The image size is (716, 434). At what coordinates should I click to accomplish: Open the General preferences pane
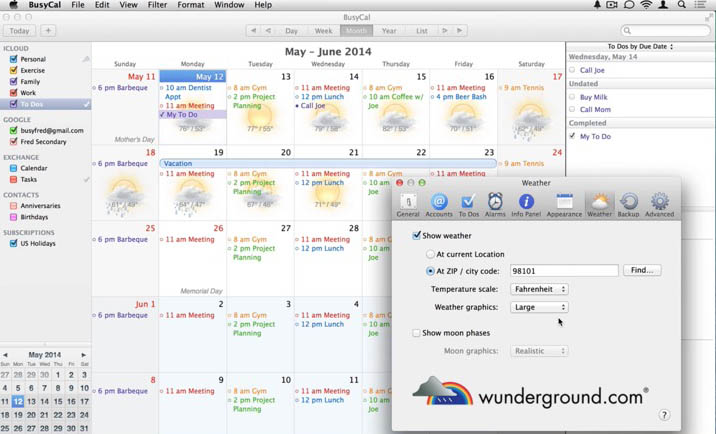click(x=408, y=203)
